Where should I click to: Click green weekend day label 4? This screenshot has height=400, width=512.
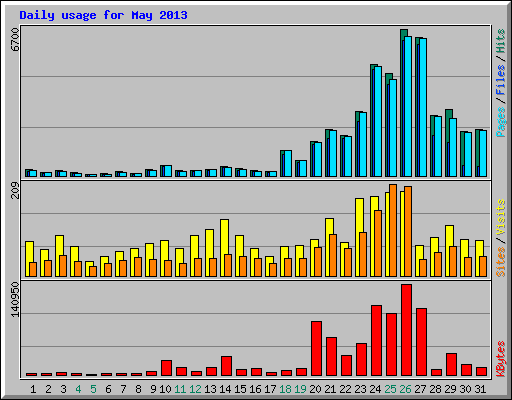point(78,389)
